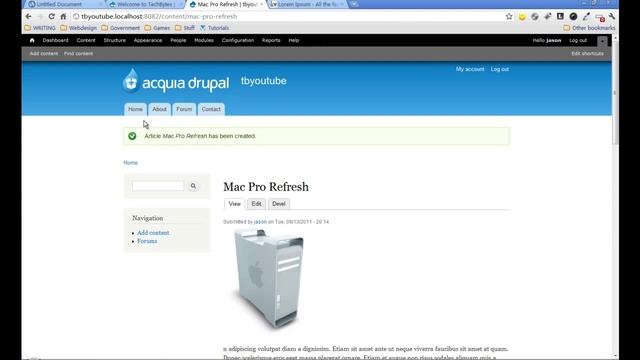This screenshot has width=640, height=360.
Task: Click the Add content shortcut
Action: [44, 53]
